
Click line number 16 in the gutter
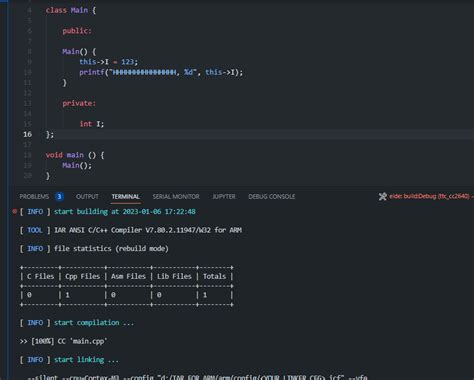[x=28, y=134]
